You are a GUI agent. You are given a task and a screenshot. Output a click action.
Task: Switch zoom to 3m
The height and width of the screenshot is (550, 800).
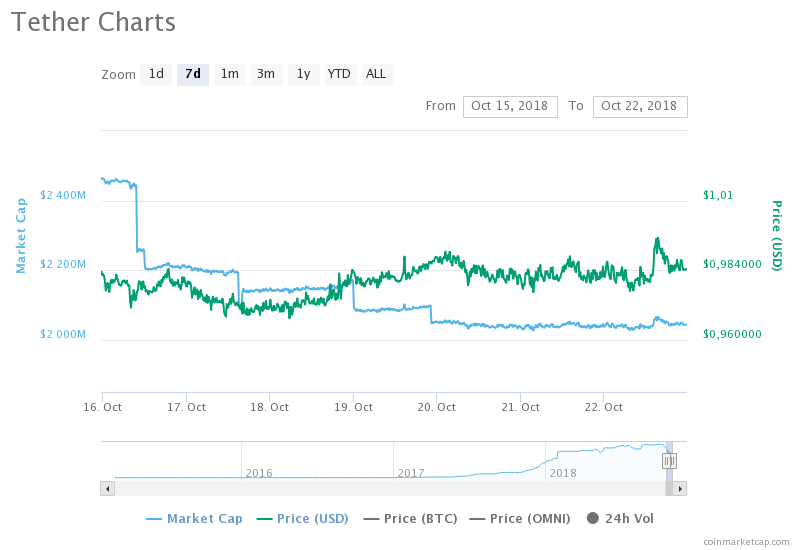(266, 74)
